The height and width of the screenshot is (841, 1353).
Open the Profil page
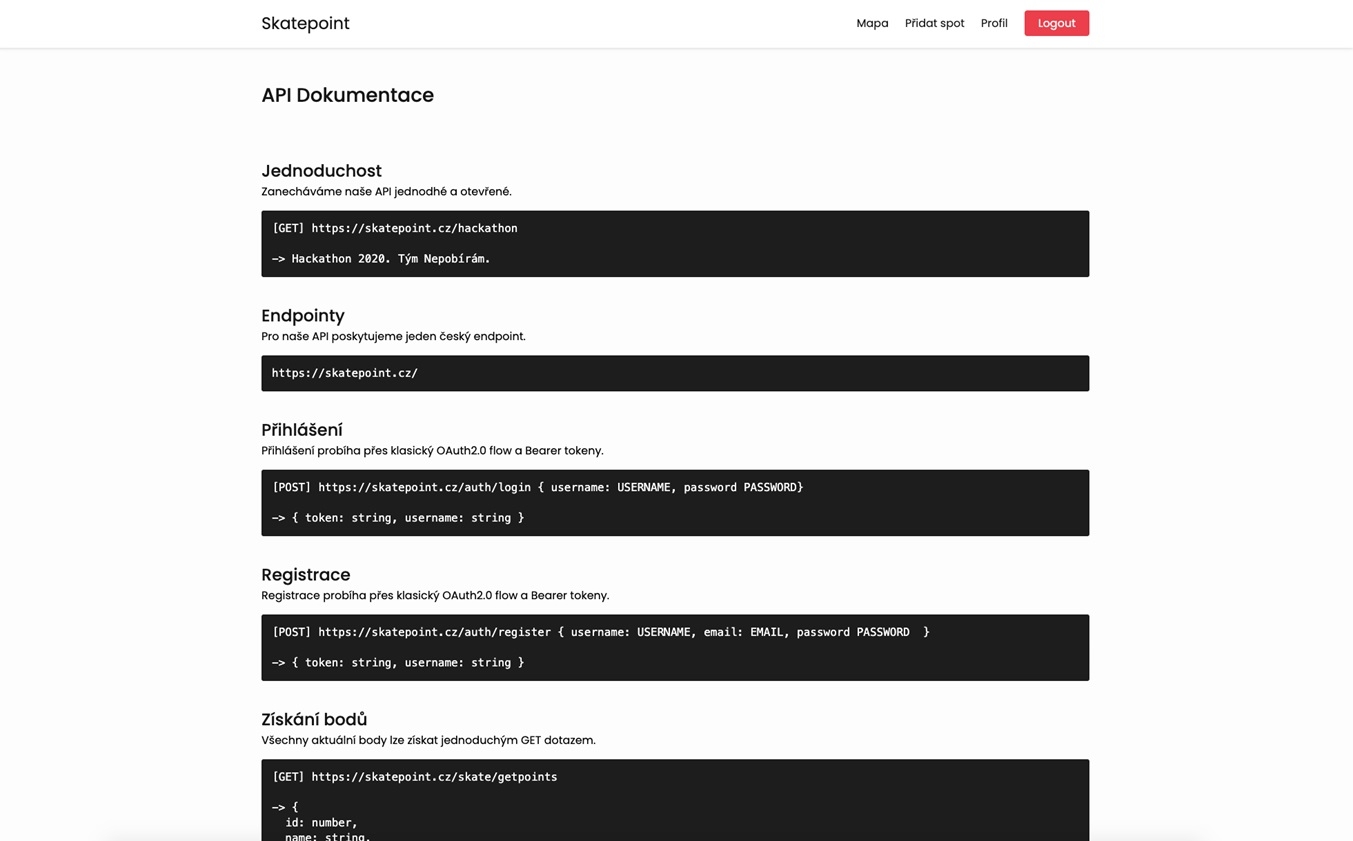click(x=994, y=23)
